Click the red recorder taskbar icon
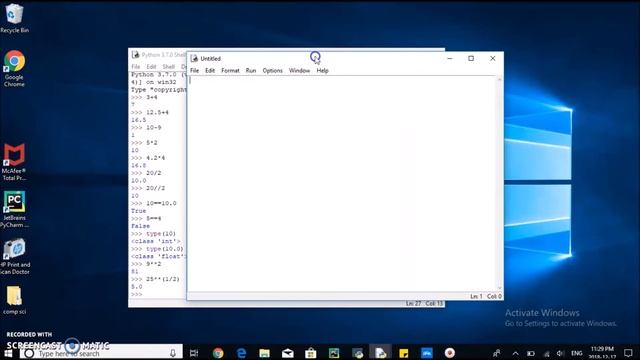This screenshot has width=640, height=360. point(450,353)
